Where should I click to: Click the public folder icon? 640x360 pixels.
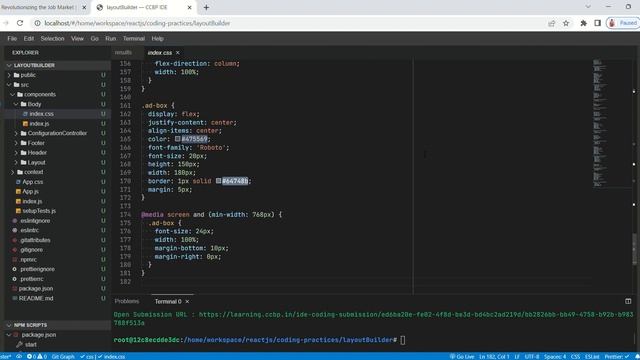point(16,75)
